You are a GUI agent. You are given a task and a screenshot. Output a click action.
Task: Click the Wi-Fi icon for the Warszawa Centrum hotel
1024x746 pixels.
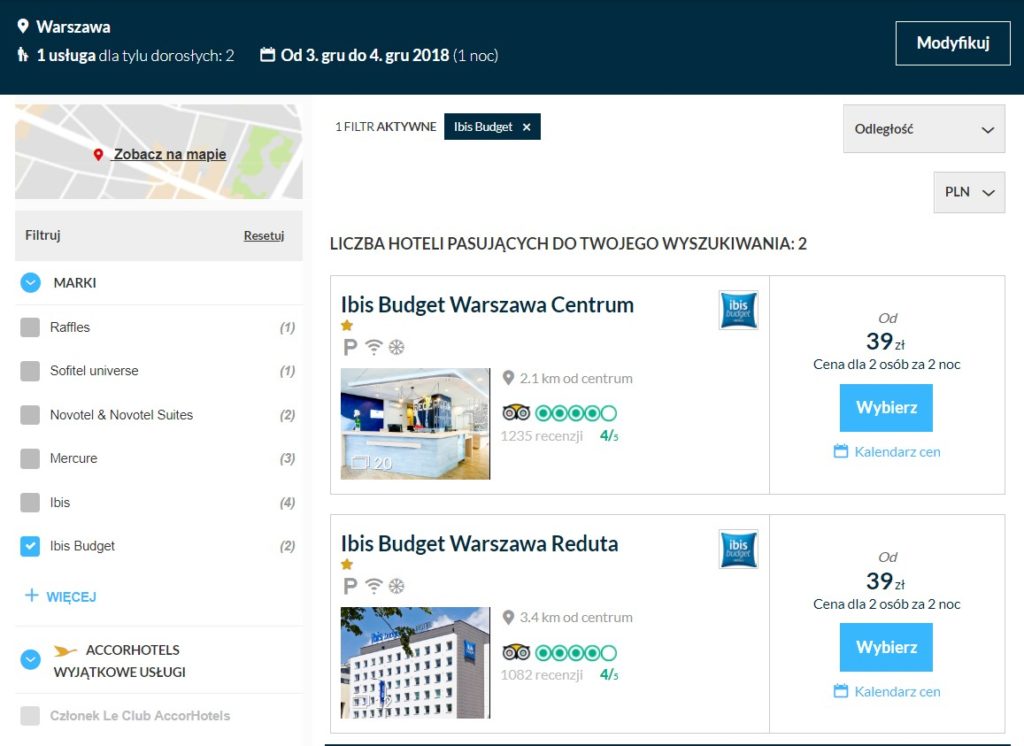(x=374, y=347)
